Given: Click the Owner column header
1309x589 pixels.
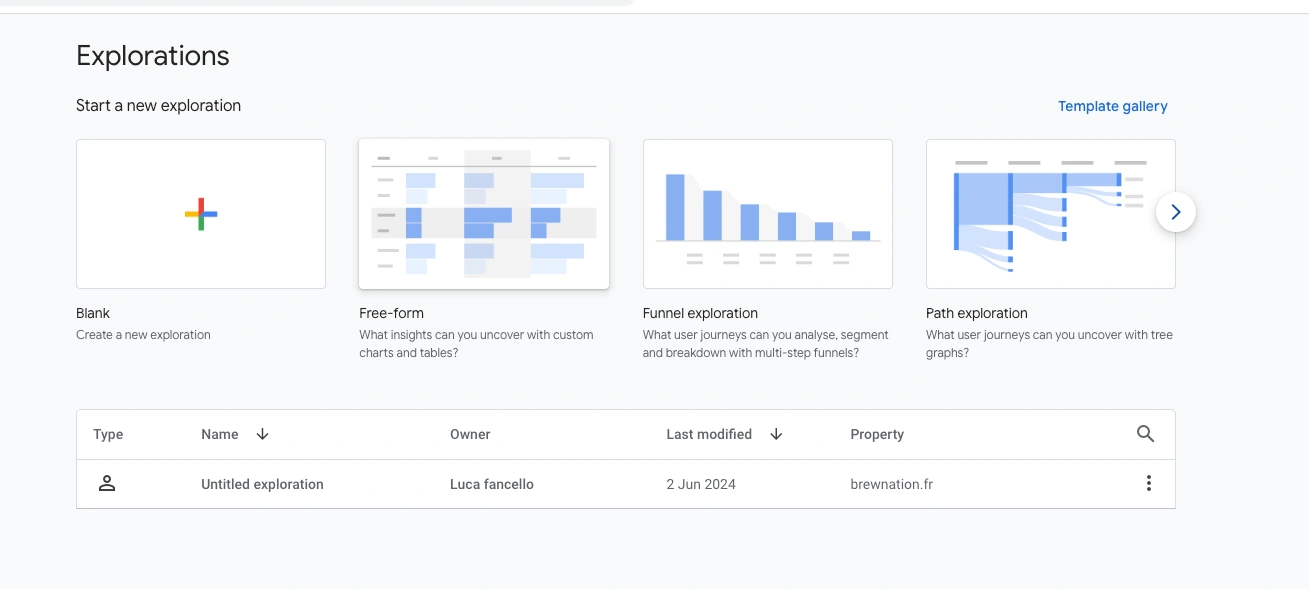Looking at the screenshot, I should coord(470,434).
